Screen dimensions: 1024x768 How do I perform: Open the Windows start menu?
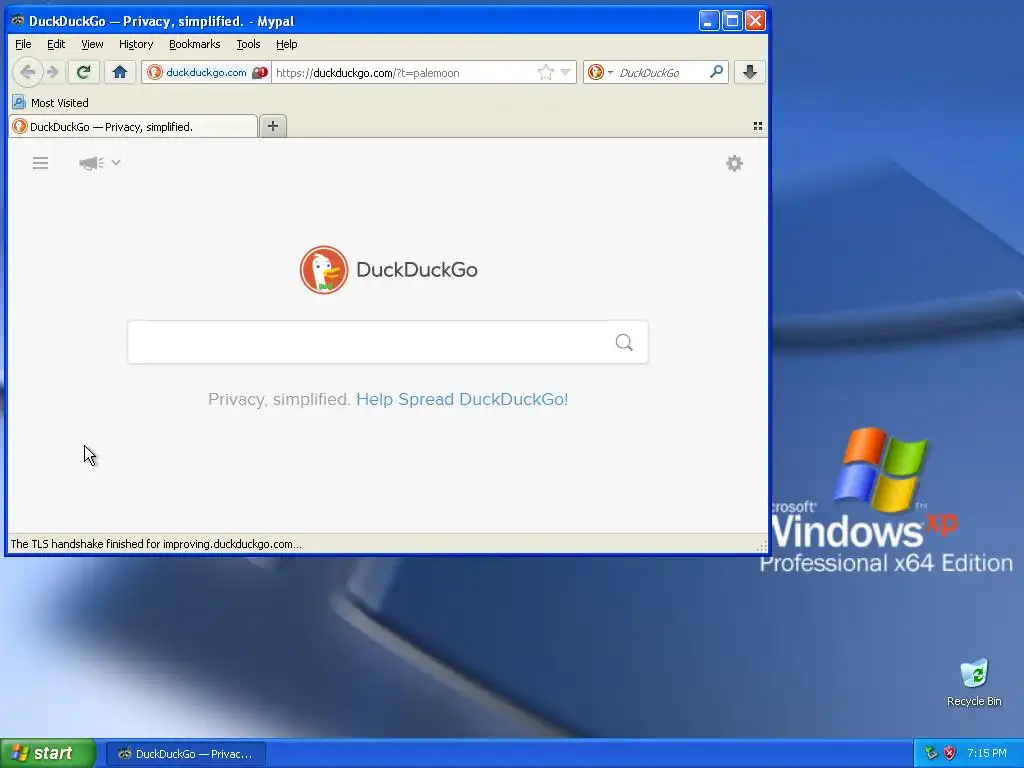(48, 753)
